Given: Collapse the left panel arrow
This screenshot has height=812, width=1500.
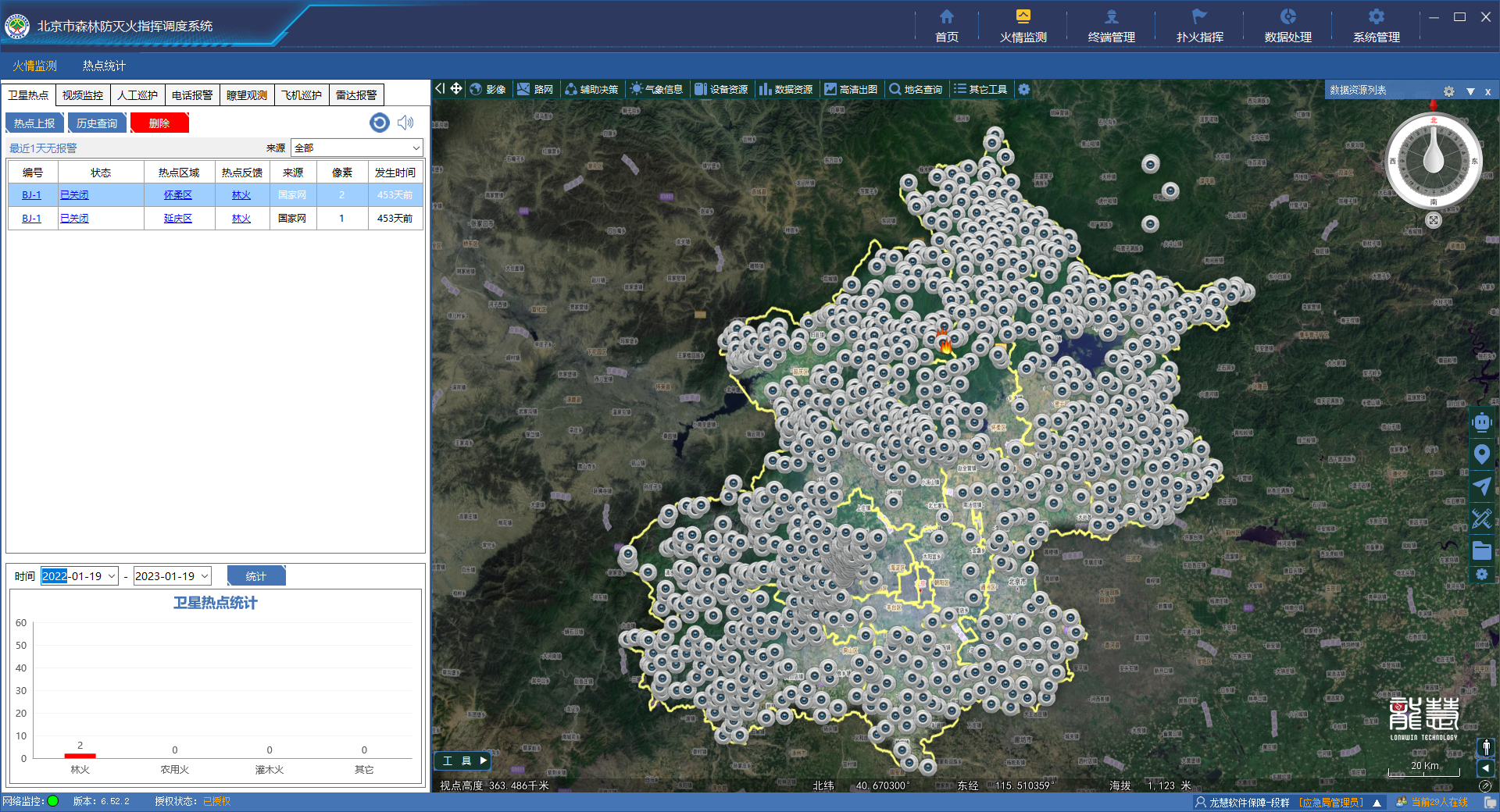Looking at the screenshot, I should tap(440, 89).
